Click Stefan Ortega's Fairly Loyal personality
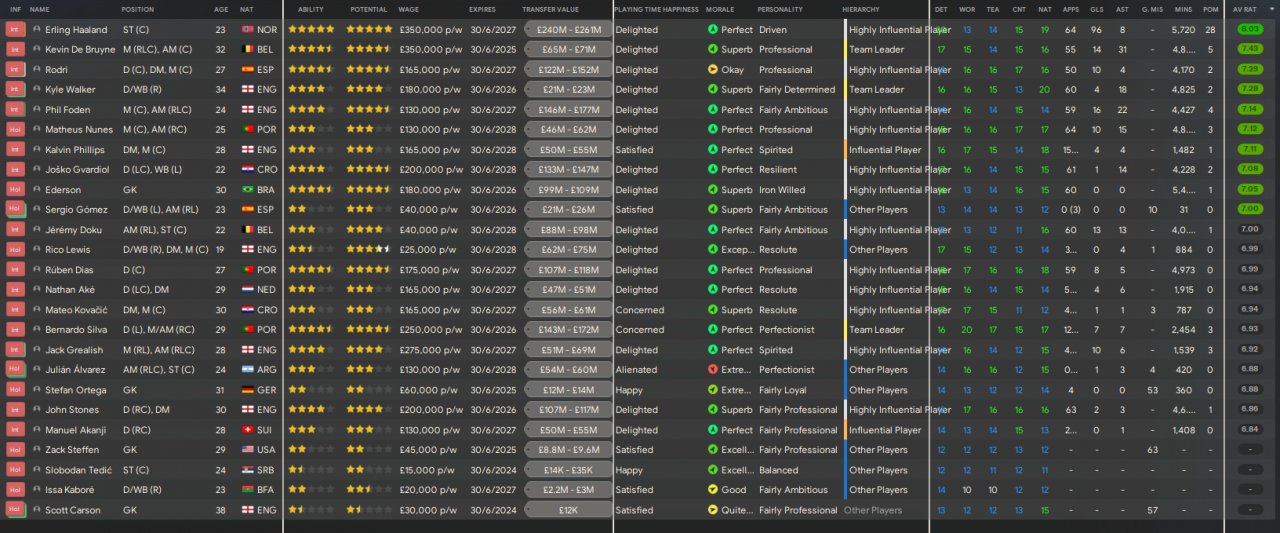Viewport: 1280px width, 533px height. click(x=783, y=390)
